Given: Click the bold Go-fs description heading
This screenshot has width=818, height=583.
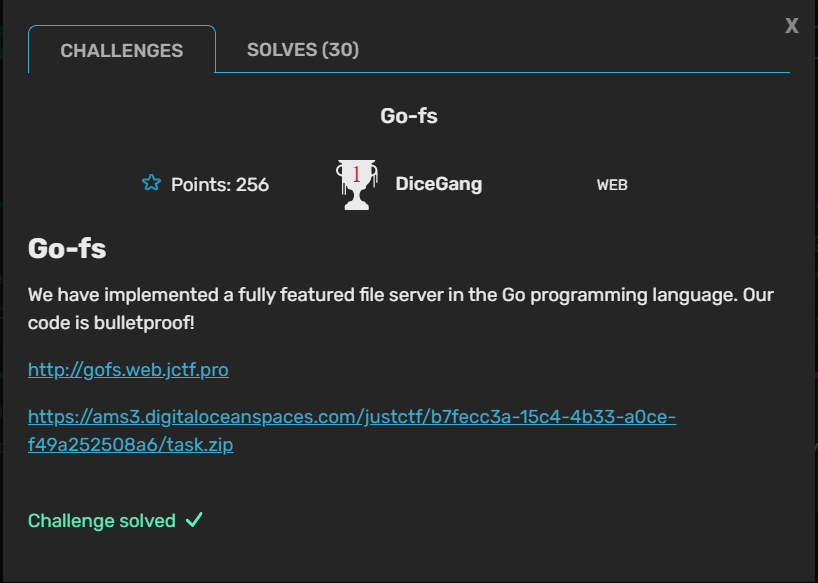Looking at the screenshot, I should point(67,248).
